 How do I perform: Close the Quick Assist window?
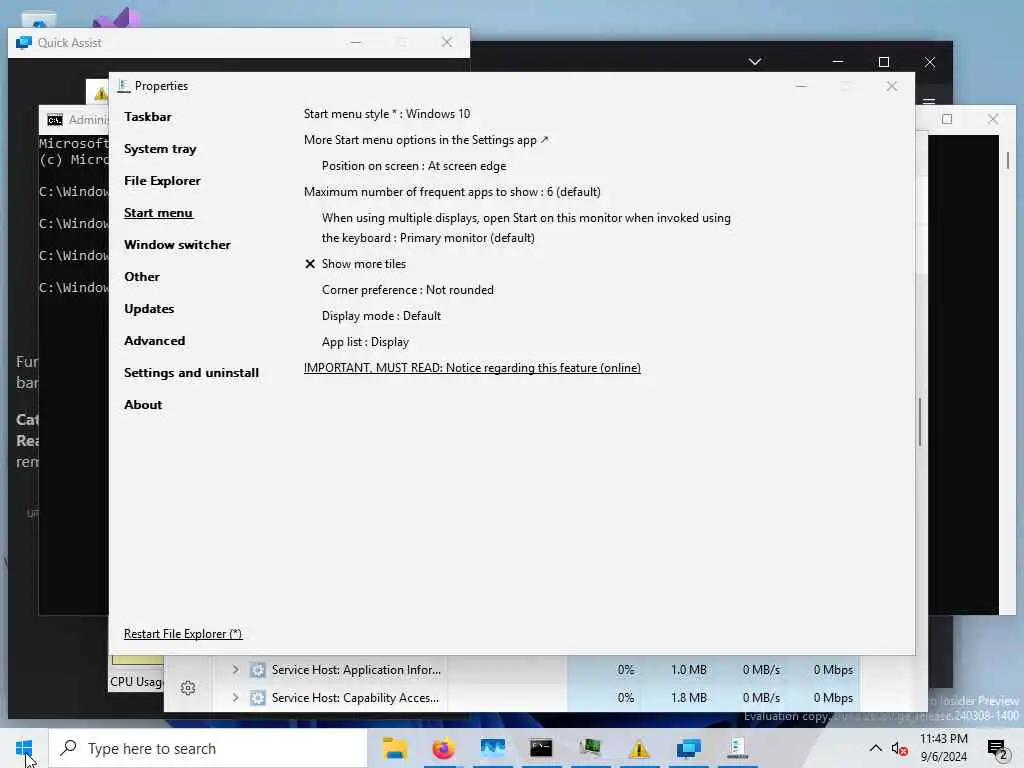(x=447, y=42)
